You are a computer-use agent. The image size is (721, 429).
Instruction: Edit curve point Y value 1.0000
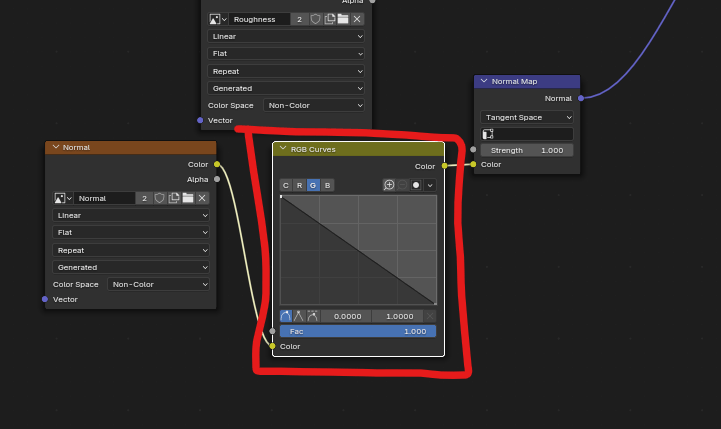click(398, 316)
